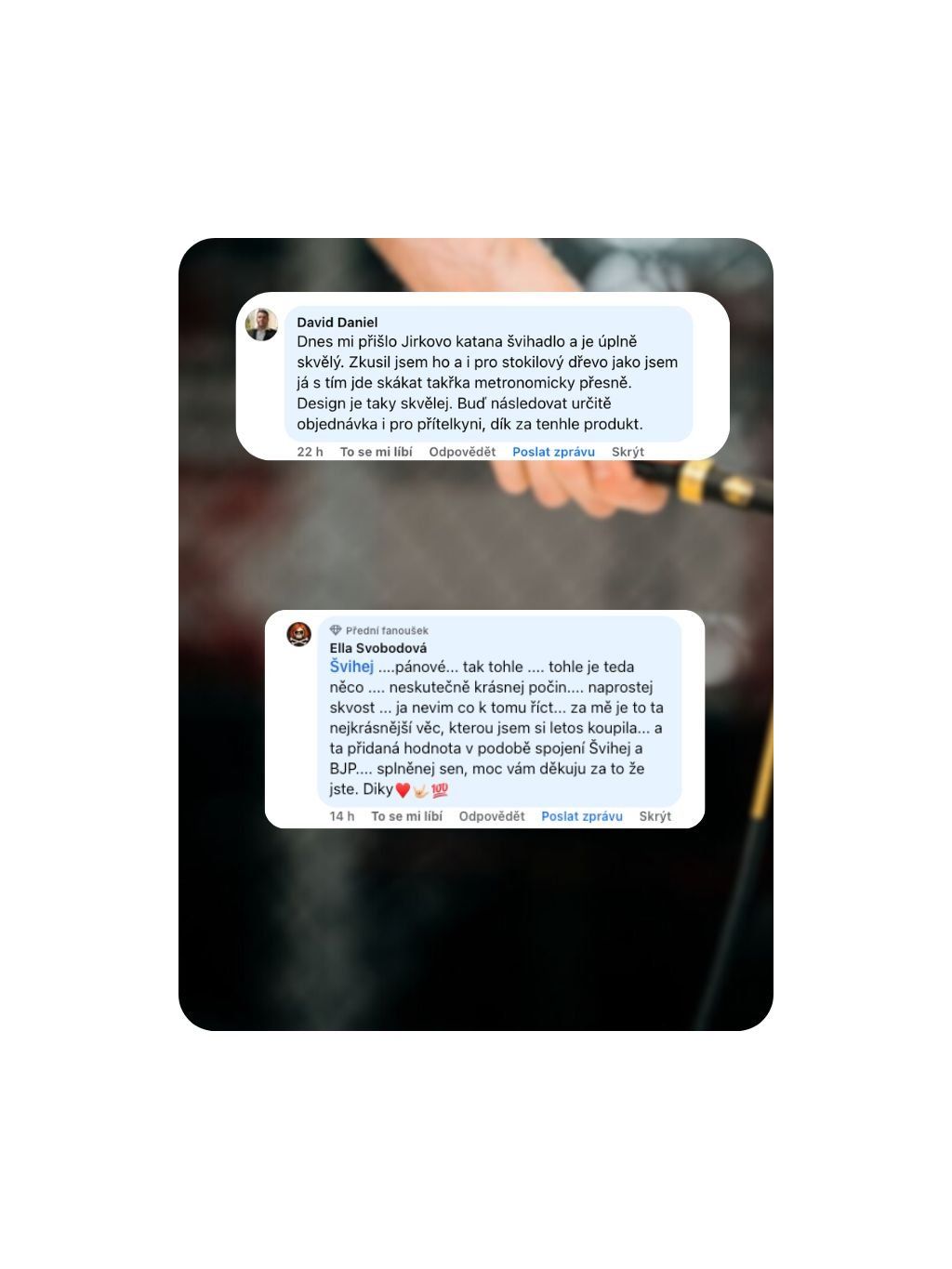Screen dimensions: 952x1269
Task: Open Ella Svobodová's profile avatar
Action: click(298, 635)
